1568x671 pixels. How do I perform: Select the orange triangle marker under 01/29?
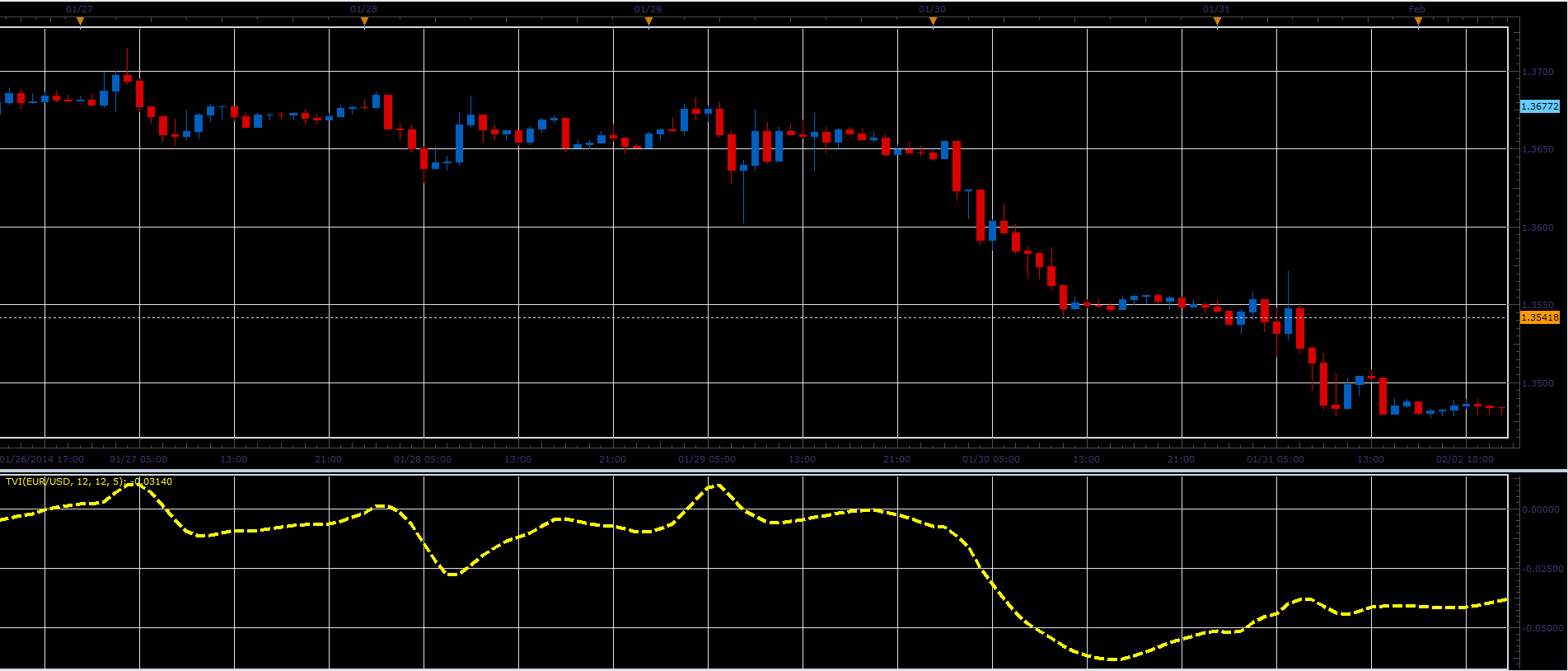(x=648, y=22)
